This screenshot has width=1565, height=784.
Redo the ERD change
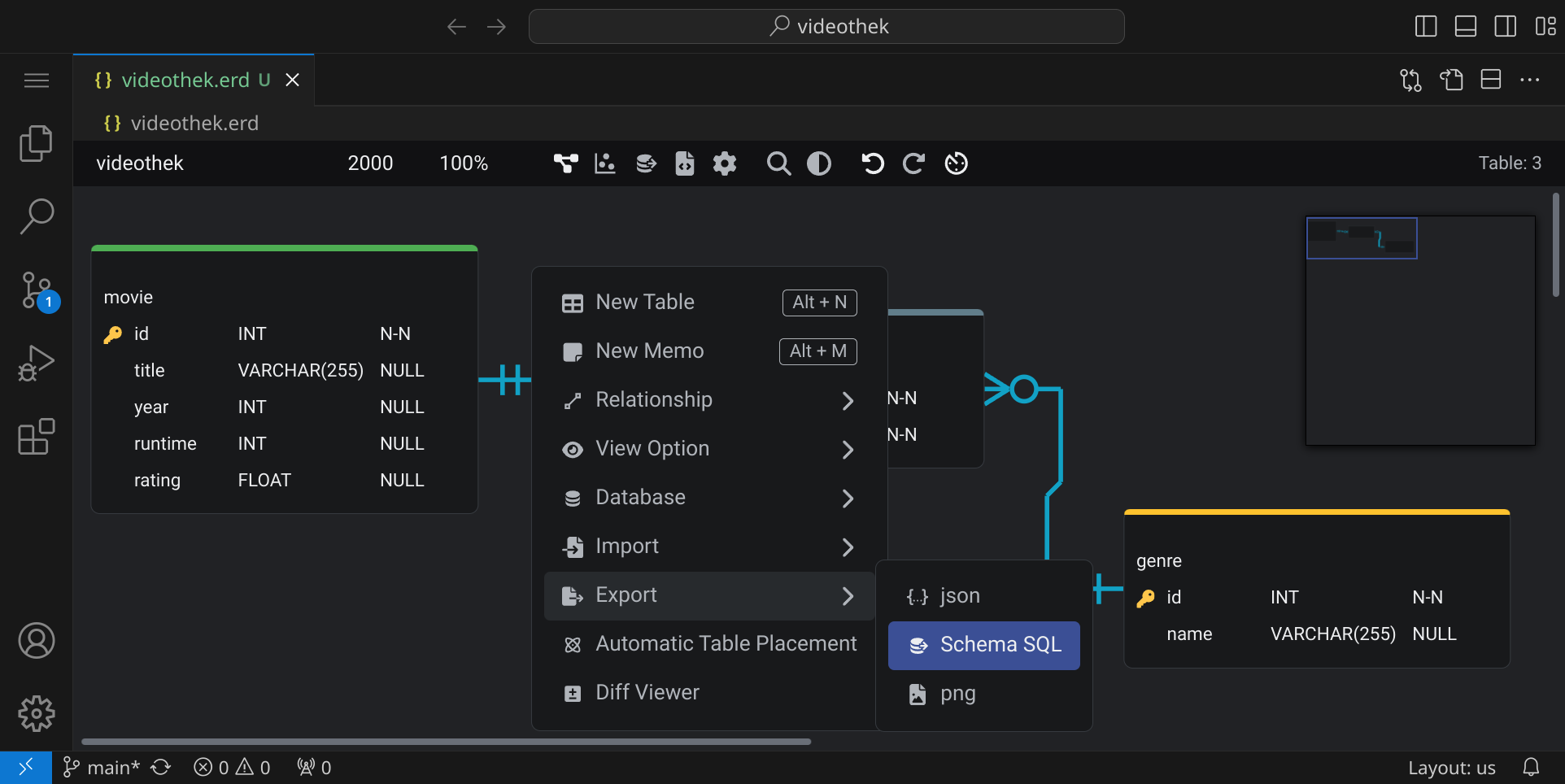pos(913,163)
